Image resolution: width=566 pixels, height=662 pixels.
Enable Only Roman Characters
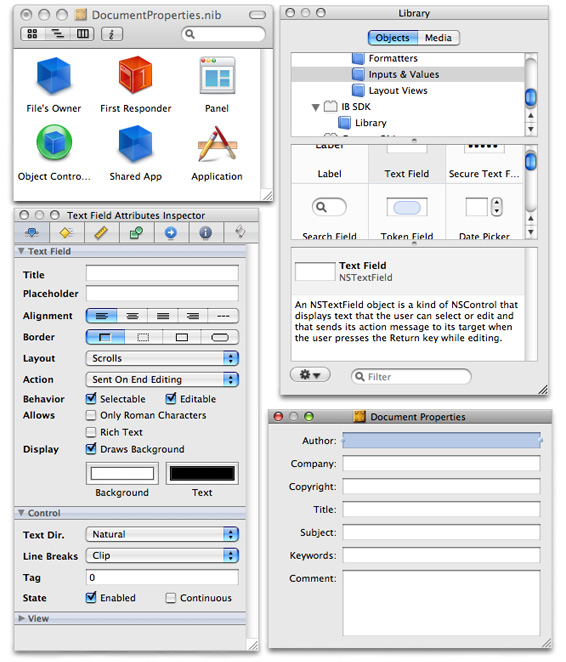click(91, 415)
